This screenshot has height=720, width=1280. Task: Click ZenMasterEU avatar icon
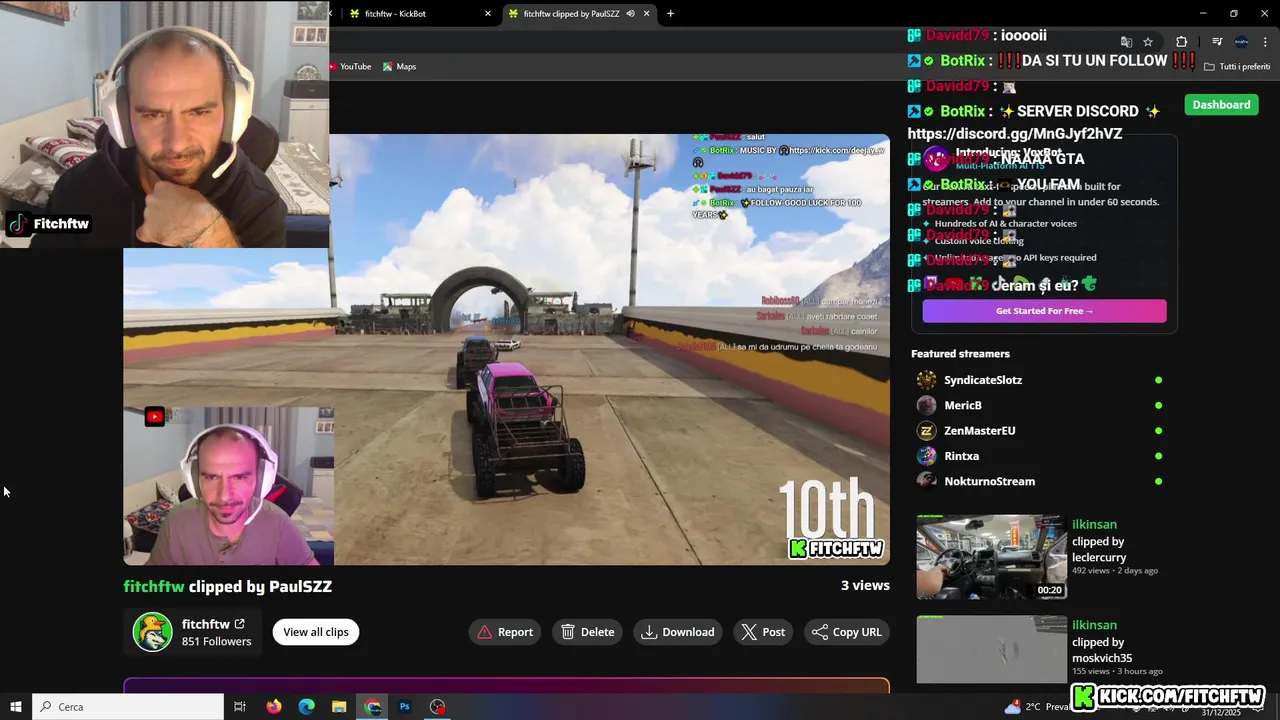tap(927, 431)
